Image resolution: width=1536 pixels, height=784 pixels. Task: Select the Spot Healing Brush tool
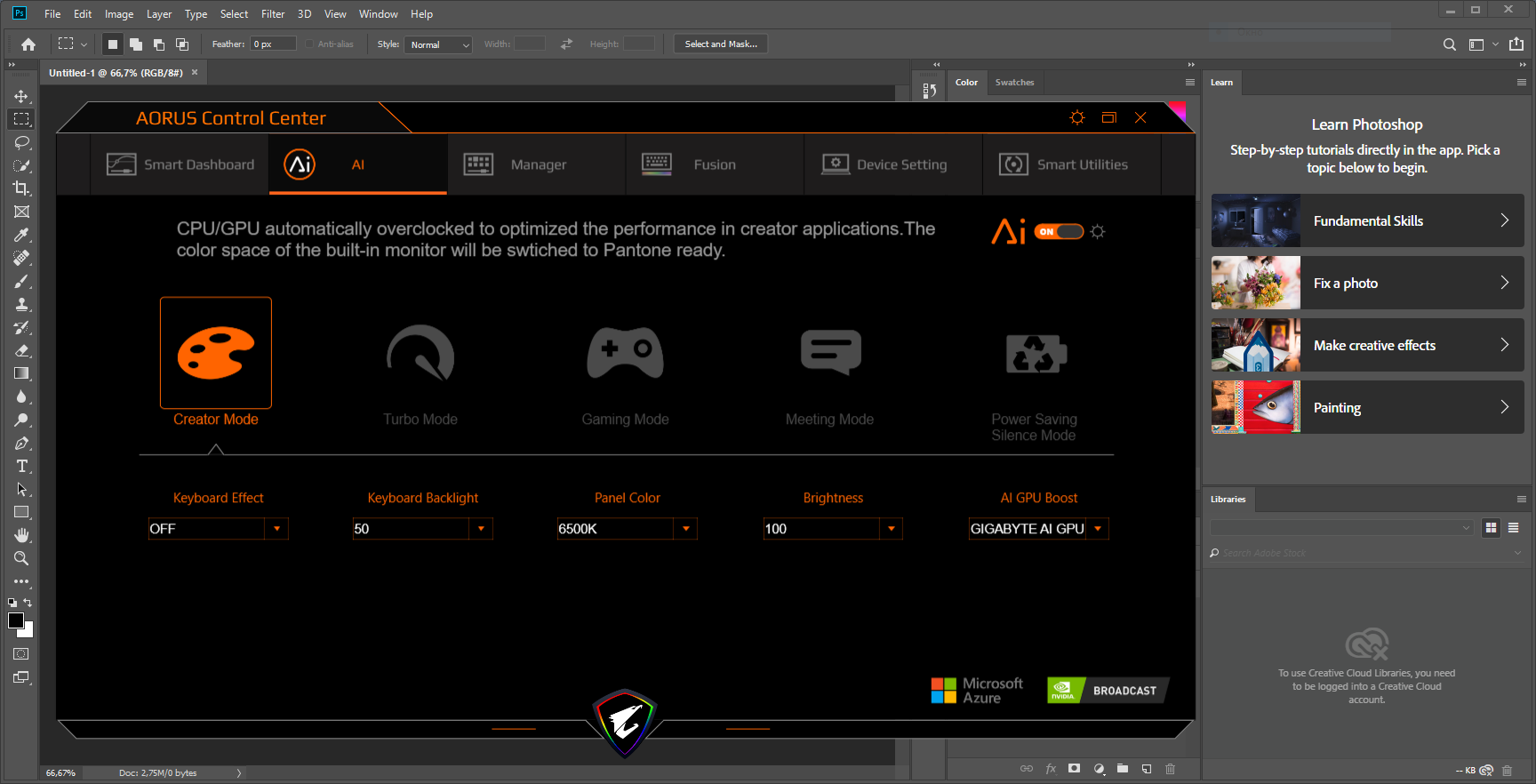(21, 258)
